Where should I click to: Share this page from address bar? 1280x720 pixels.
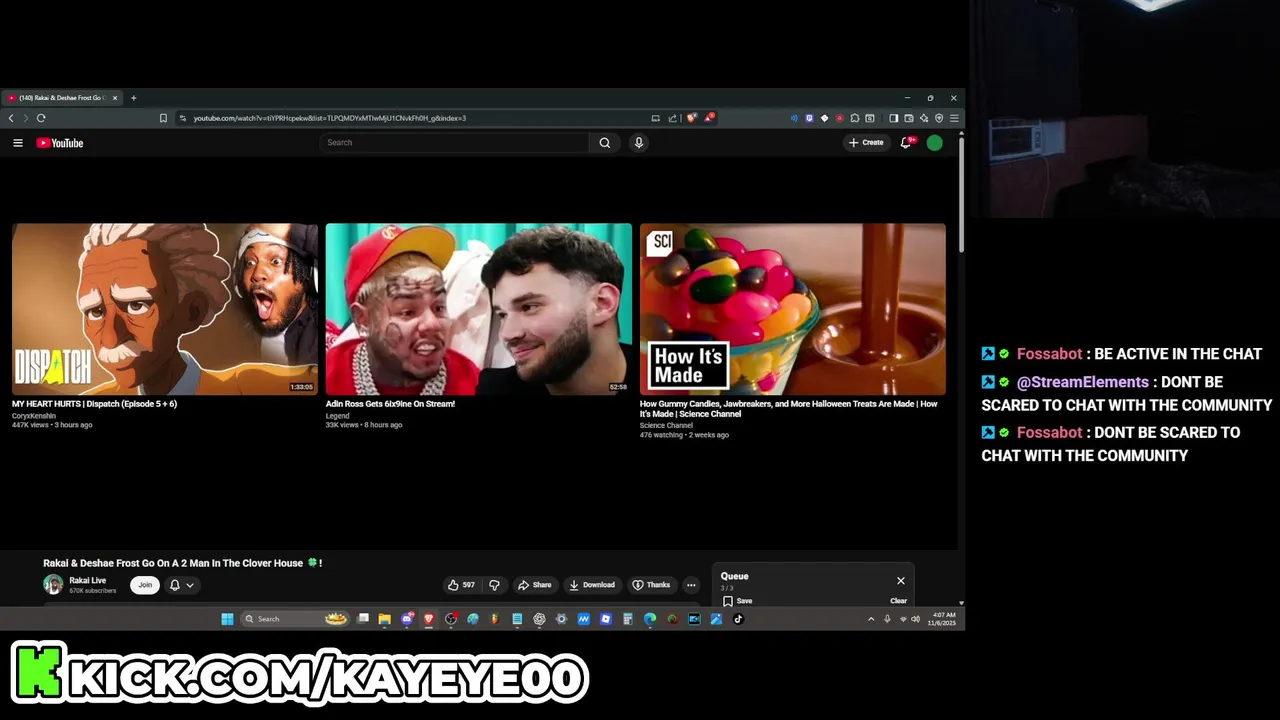coord(672,118)
